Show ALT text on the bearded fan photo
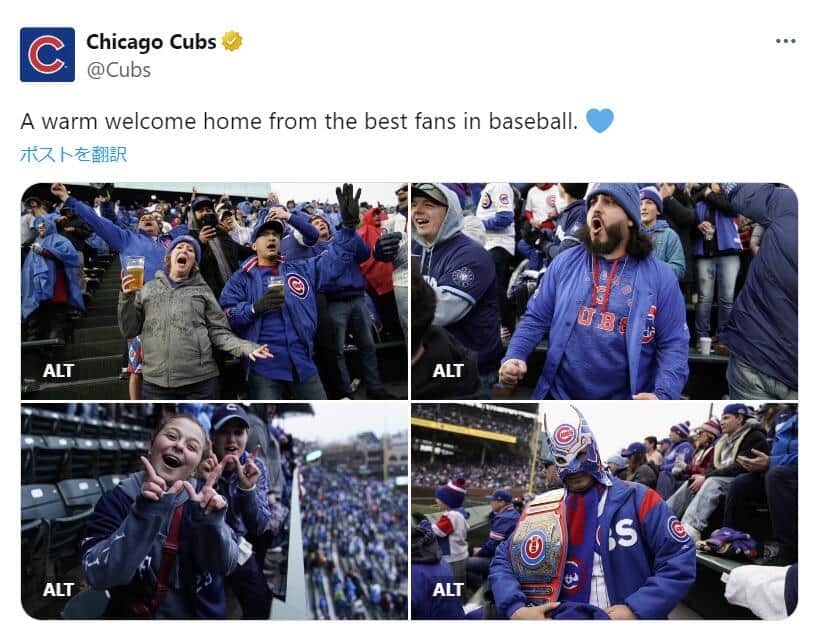The width and height of the screenshot is (815, 635). (448, 371)
